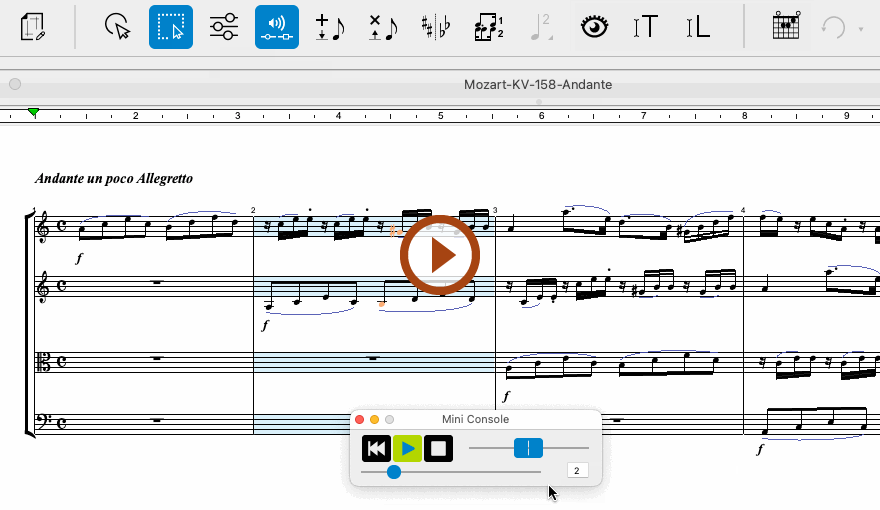The width and height of the screenshot is (880, 510).
Task: Choose the insert note tool
Action: click(x=330, y=27)
